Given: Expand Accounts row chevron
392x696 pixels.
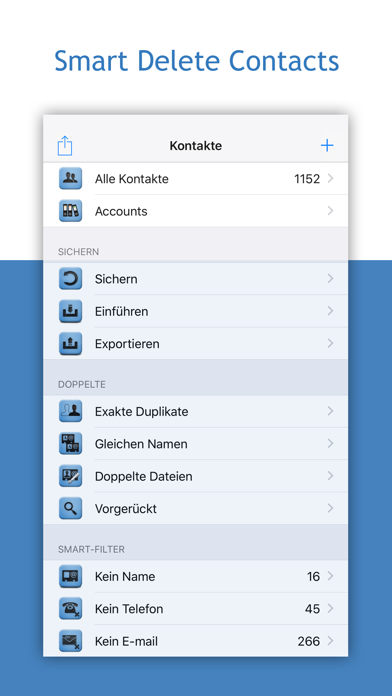Looking at the screenshot, I should coord(330,211).
